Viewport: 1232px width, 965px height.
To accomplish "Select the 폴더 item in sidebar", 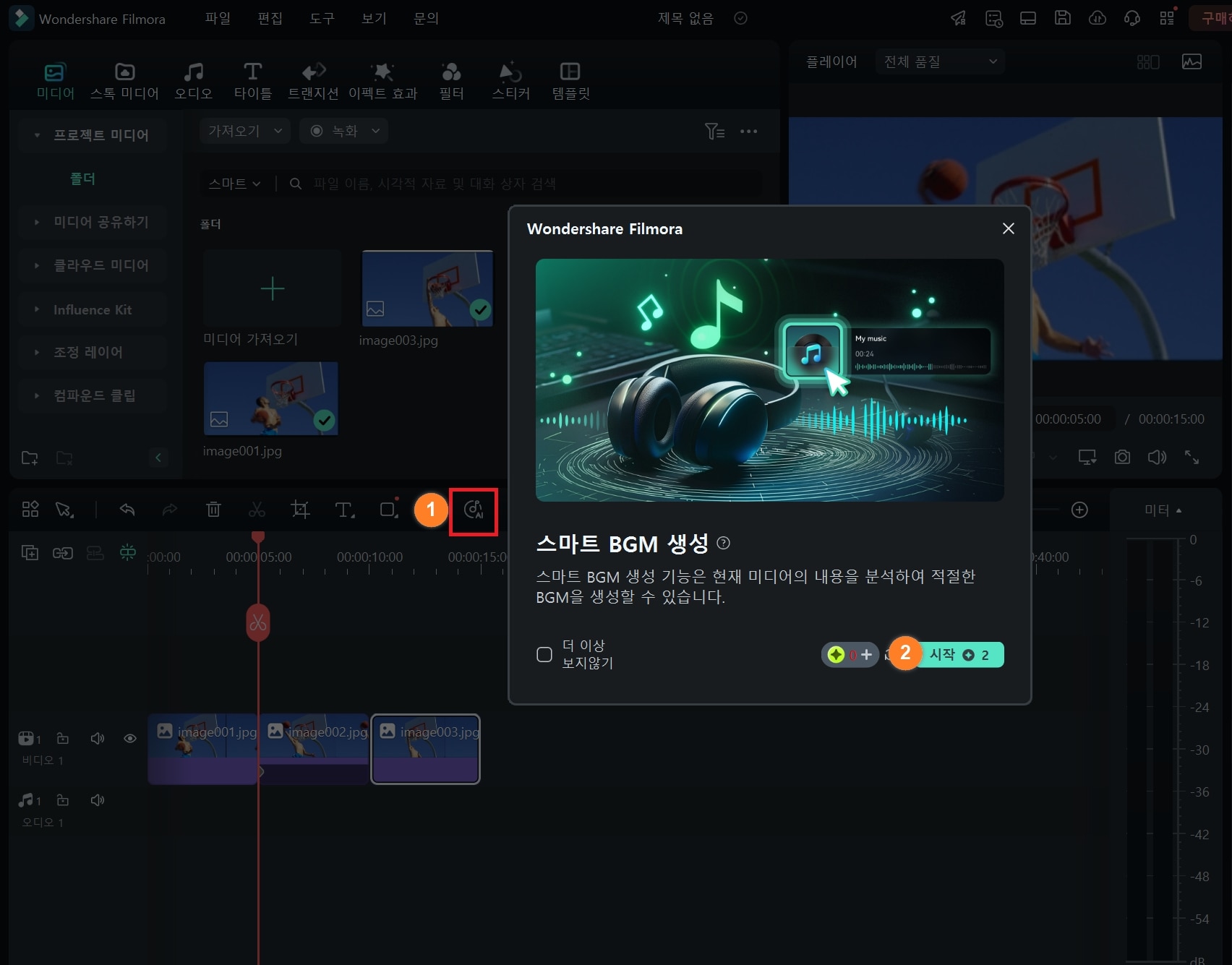I will coord(82,179).
